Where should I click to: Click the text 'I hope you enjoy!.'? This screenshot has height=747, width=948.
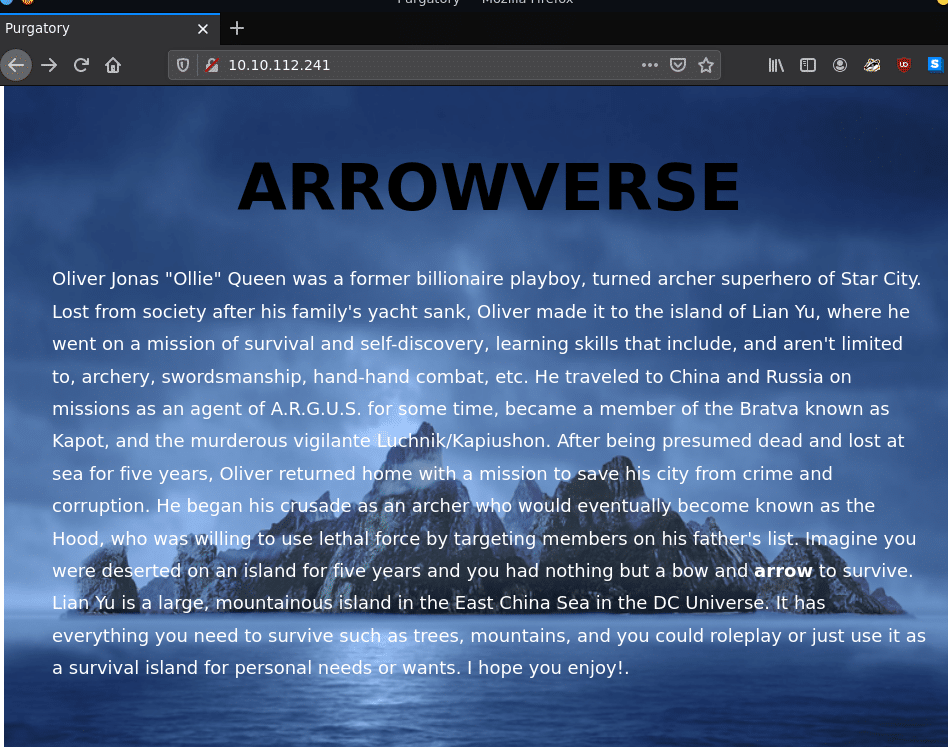tap(548, 668)
